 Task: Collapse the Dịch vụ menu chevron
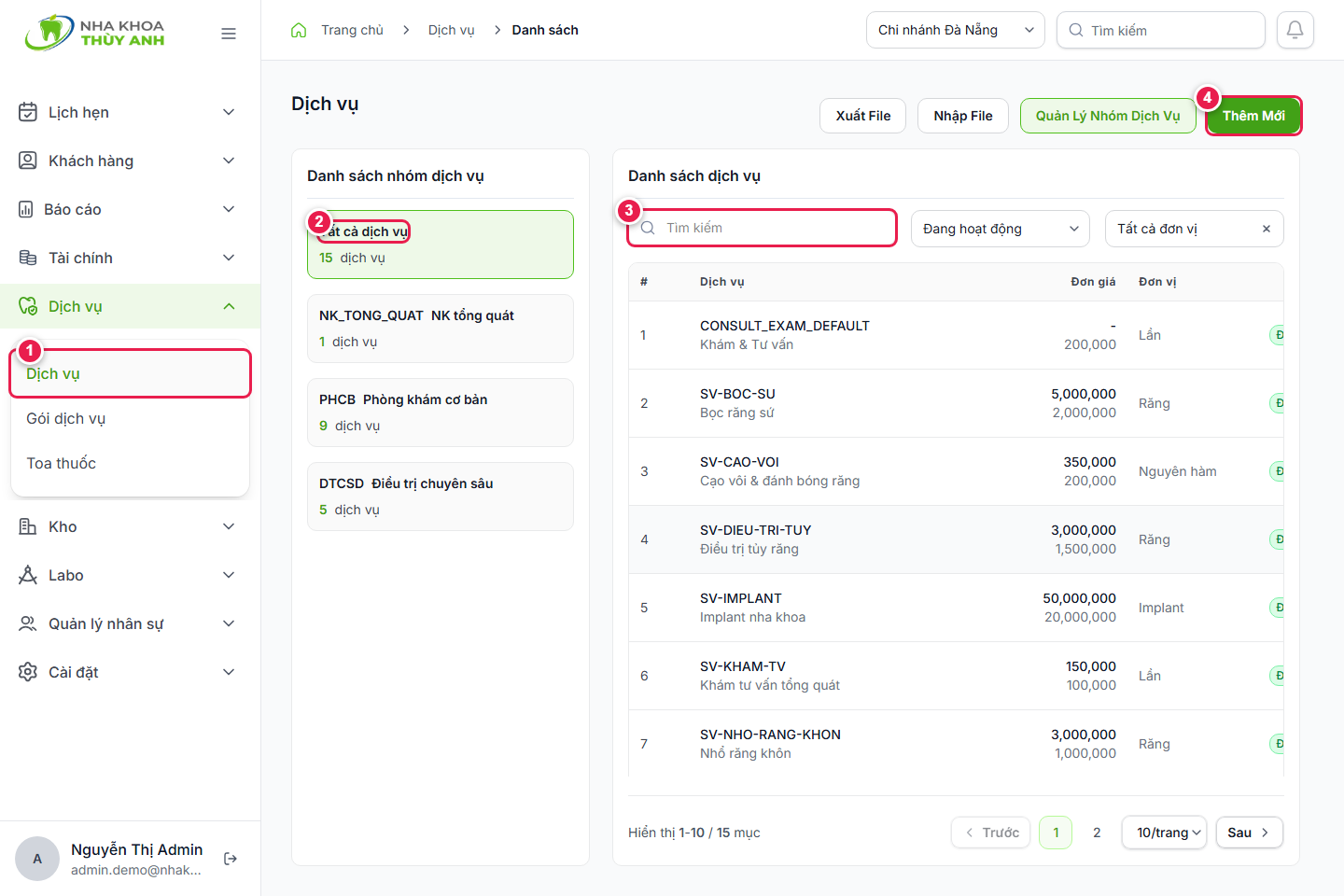[229, 306]
